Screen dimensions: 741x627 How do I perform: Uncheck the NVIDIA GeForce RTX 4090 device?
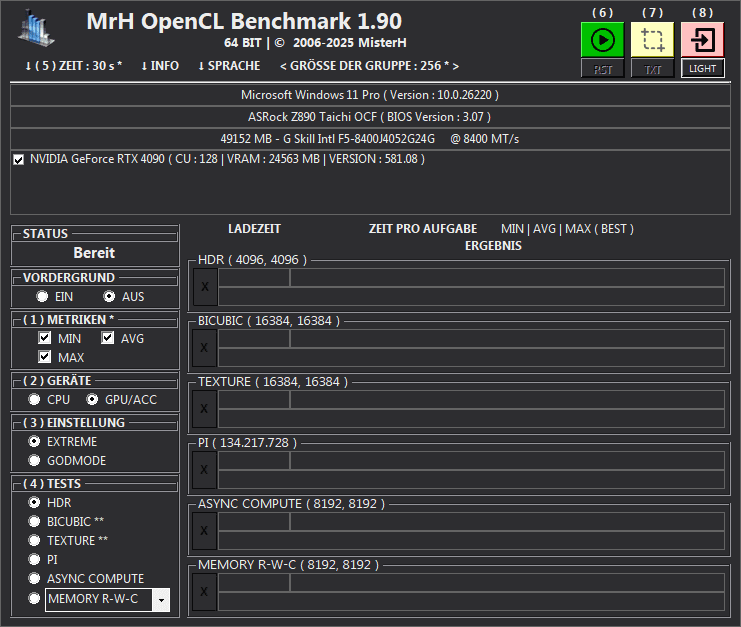pos(18,160)
